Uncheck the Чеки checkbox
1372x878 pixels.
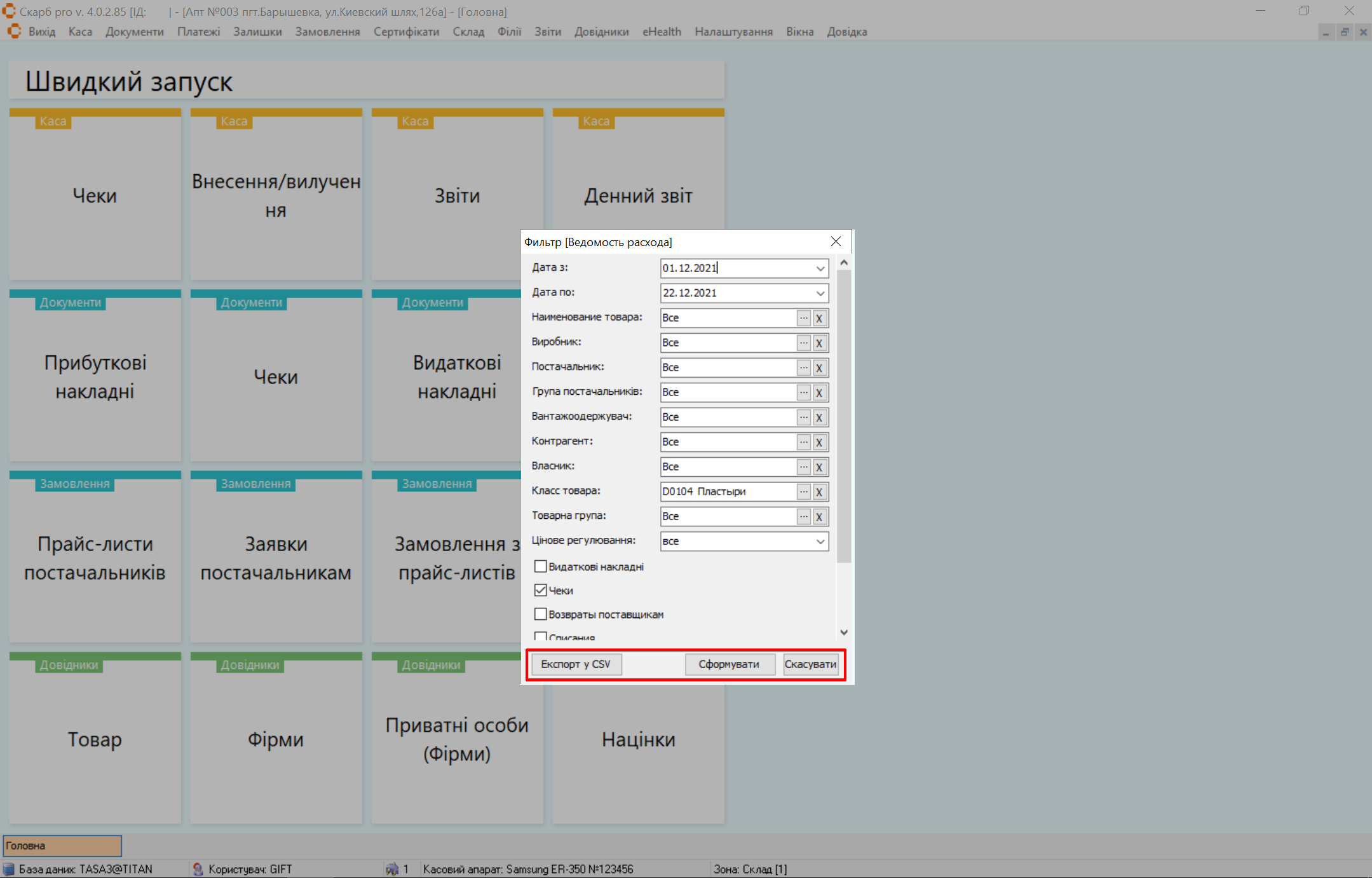(x=541, y=590)
